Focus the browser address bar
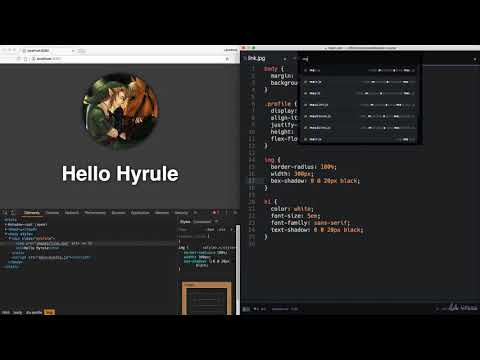 pos(128,59)
